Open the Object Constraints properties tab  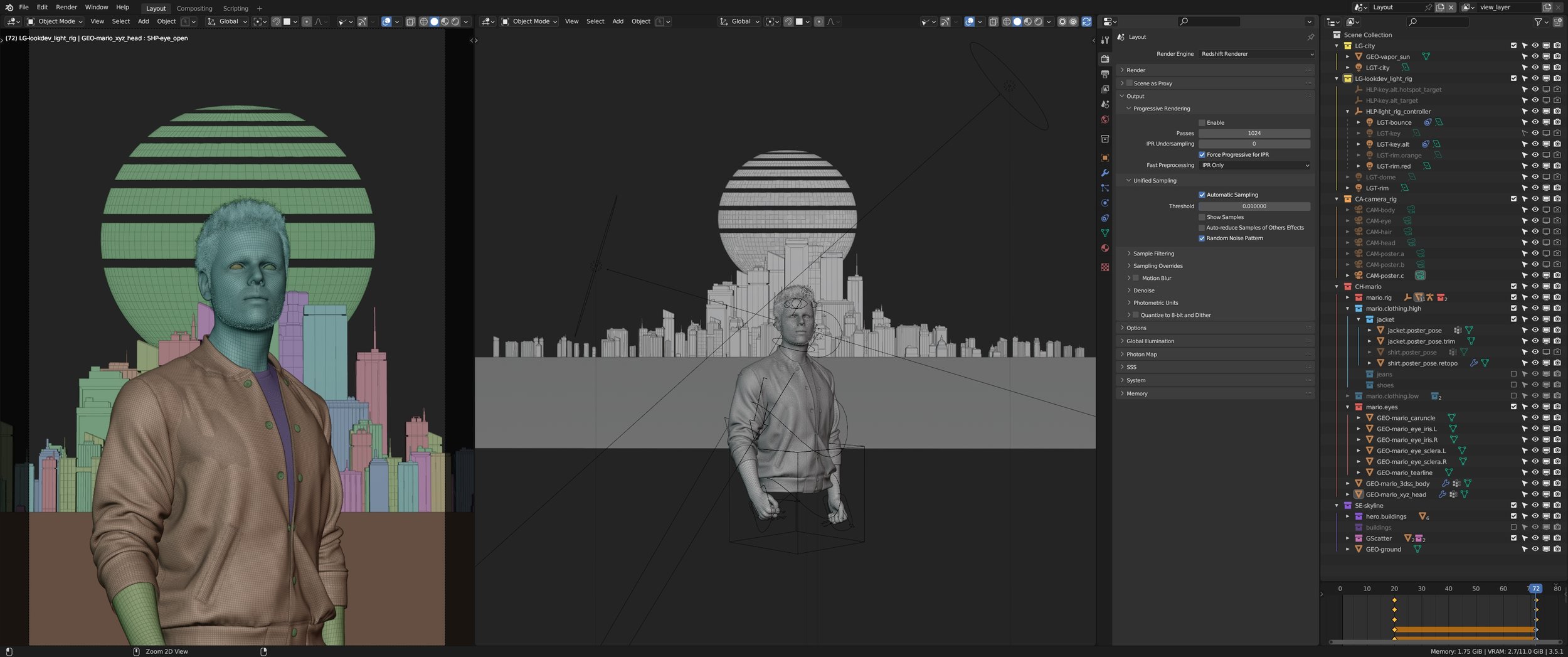point(1104,218)
